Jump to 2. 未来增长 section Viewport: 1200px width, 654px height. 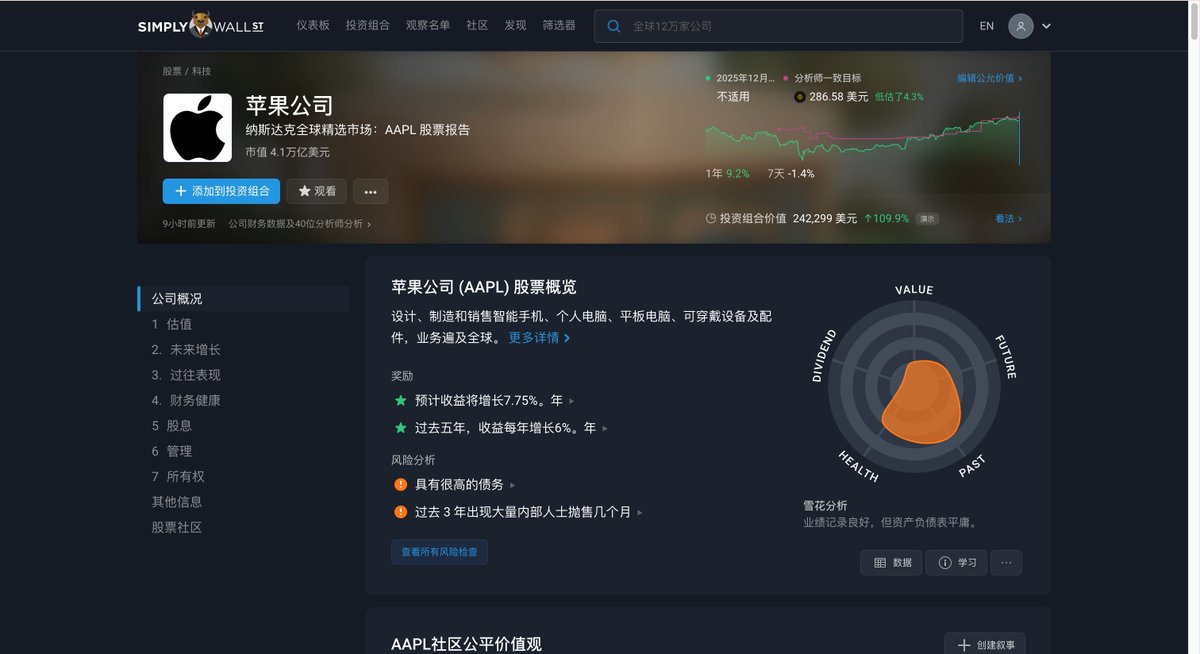coord(186,350)
